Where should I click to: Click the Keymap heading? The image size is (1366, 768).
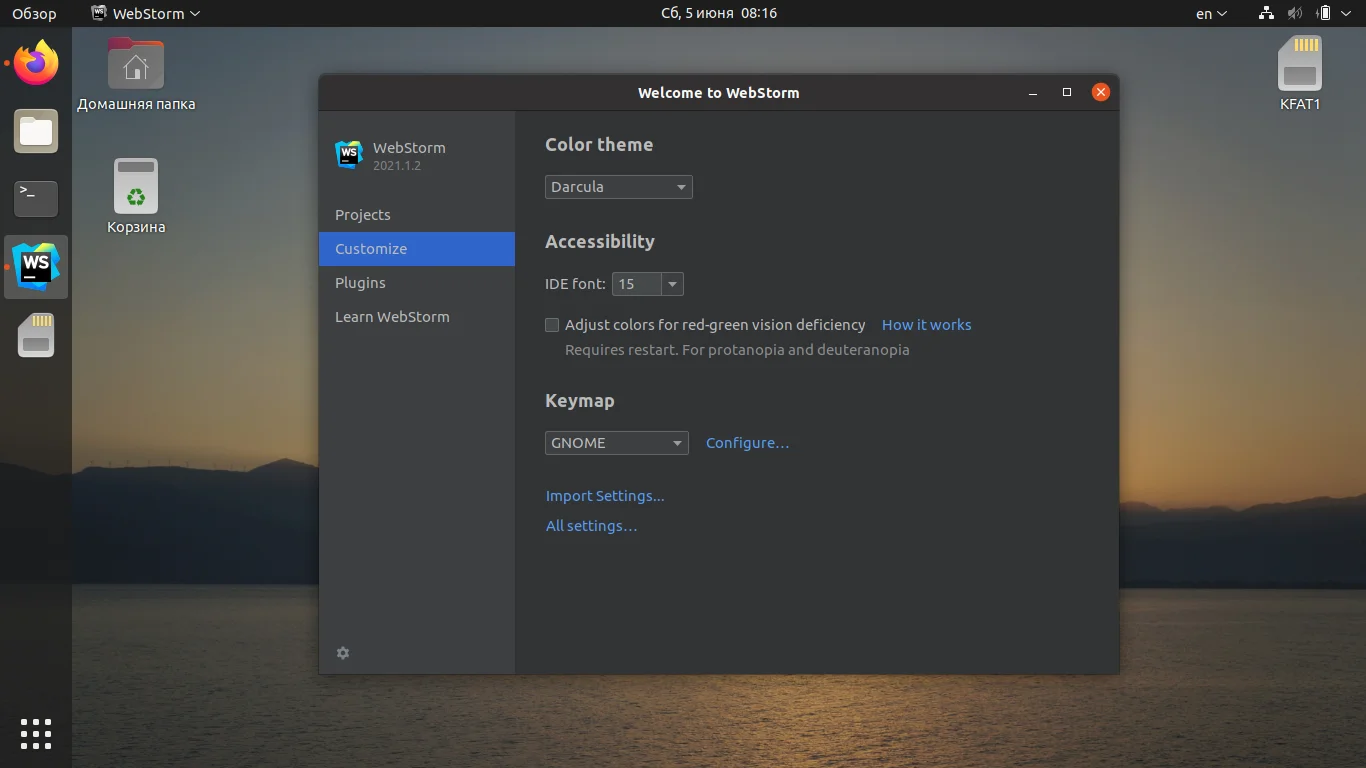click(580, 401)
